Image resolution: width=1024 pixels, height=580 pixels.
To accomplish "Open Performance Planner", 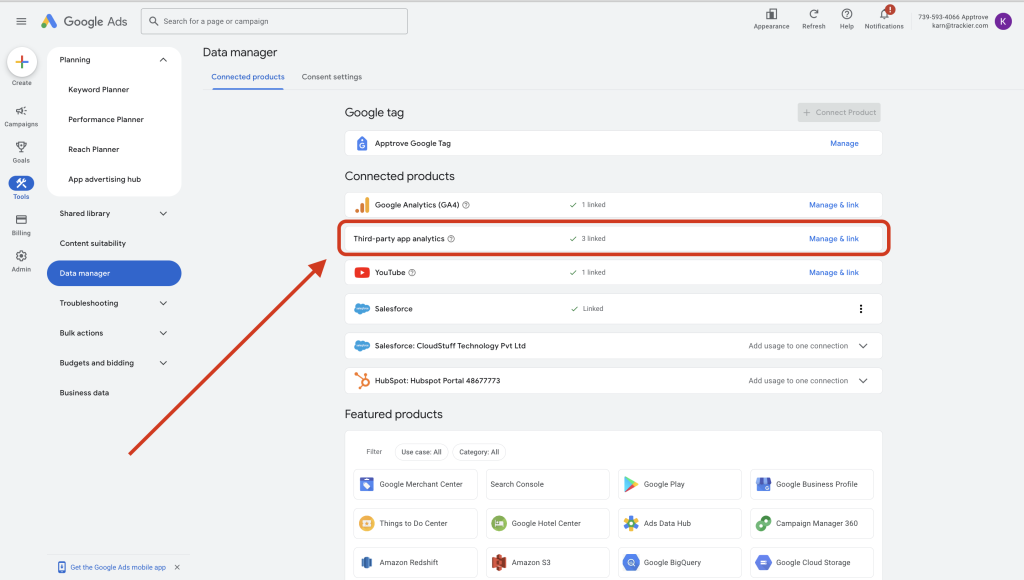I will click(x=106, y=120).
